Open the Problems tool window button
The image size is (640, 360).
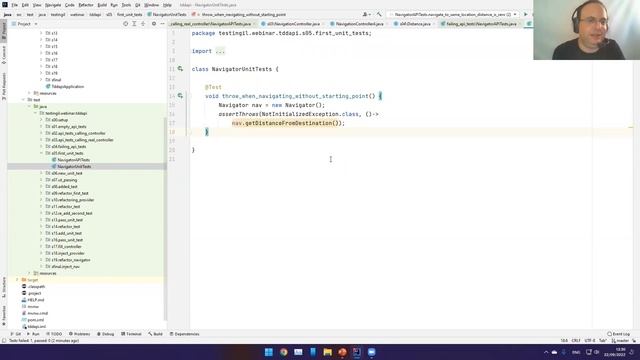pos(80,334)
